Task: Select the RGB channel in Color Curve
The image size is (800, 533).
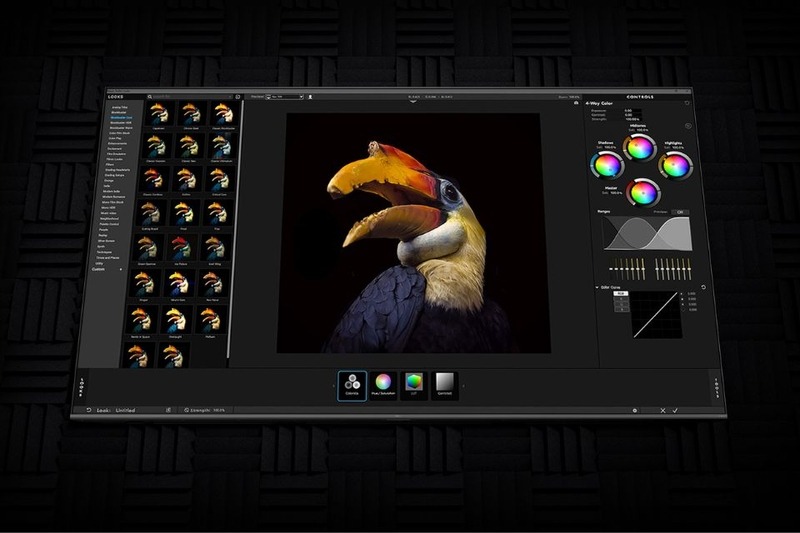Action: coord(619,294)
